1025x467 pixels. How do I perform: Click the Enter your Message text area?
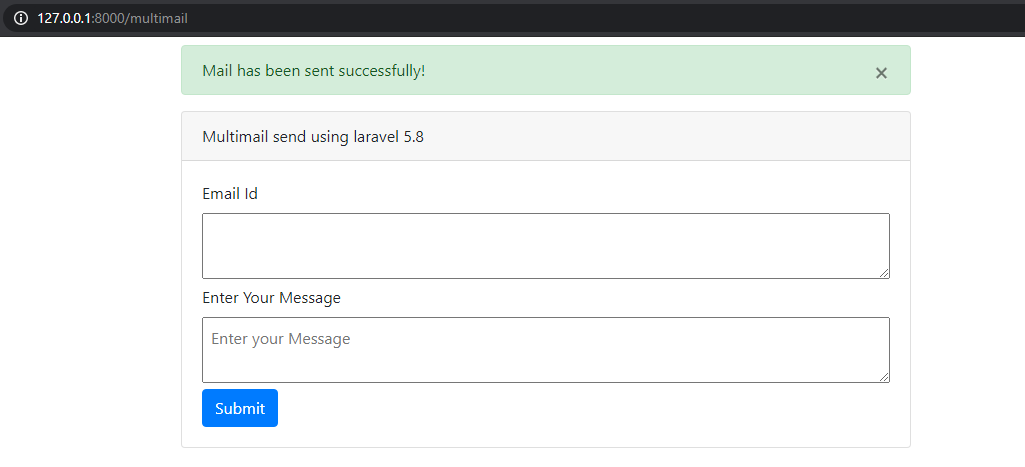pyautogui.click(x=545, y=349)
